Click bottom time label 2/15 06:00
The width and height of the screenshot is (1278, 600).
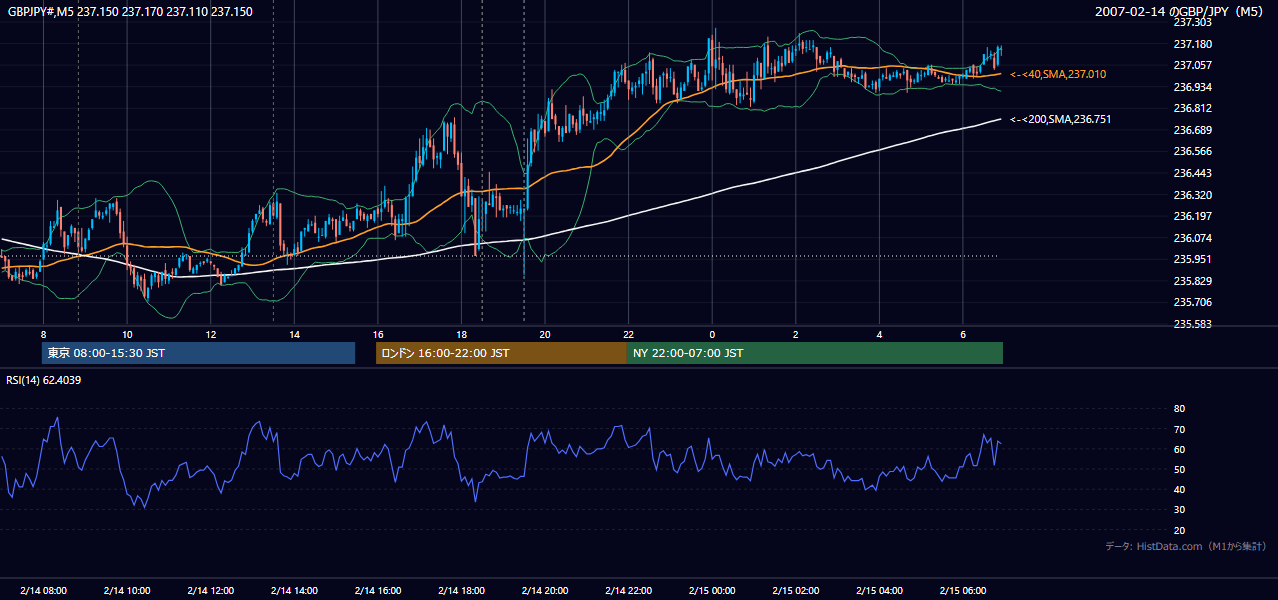coord(963,590)
